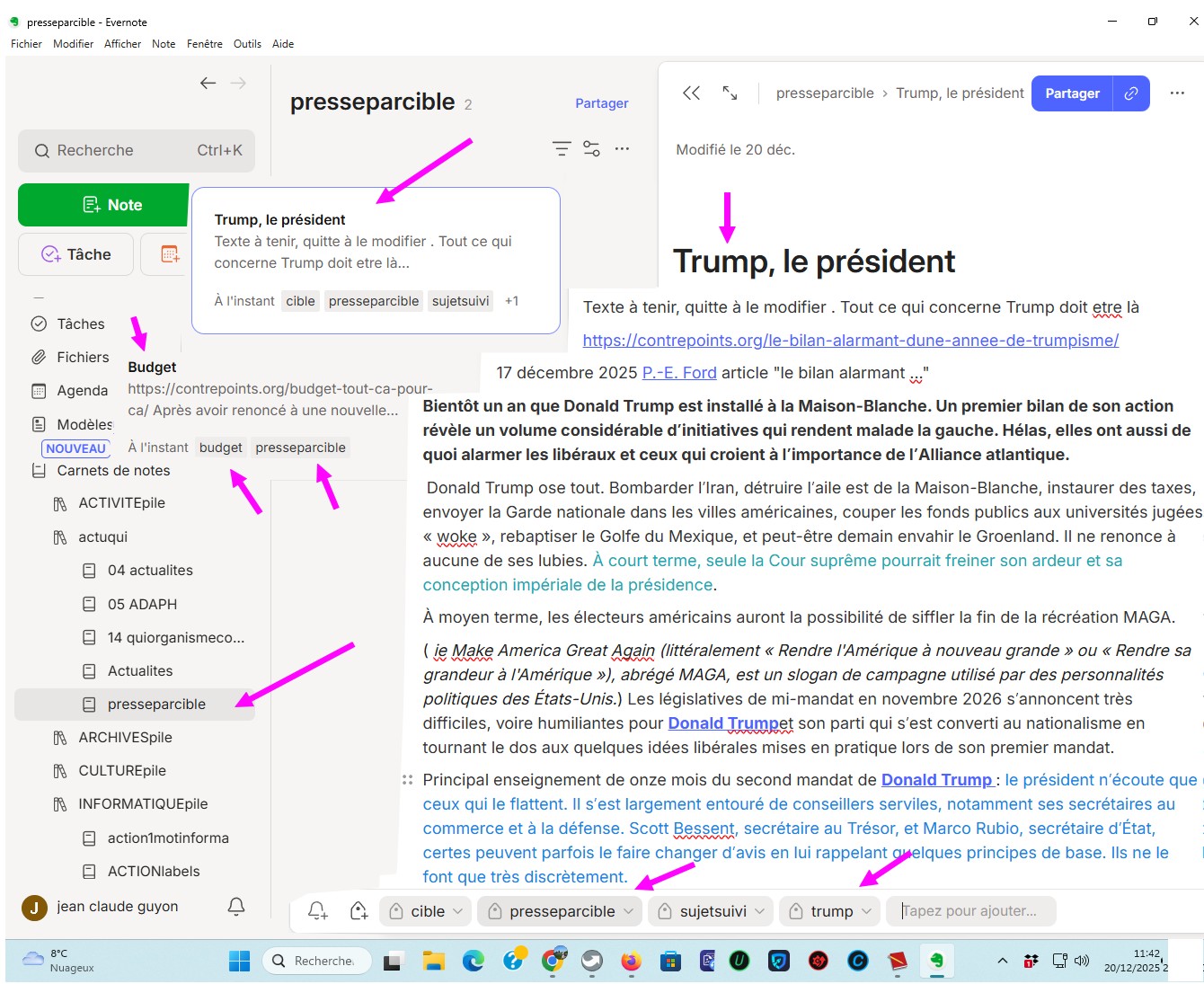Viewport: 1204px width, 984px height.
Task: Open the Aide menu
Action: pos(283,44)
